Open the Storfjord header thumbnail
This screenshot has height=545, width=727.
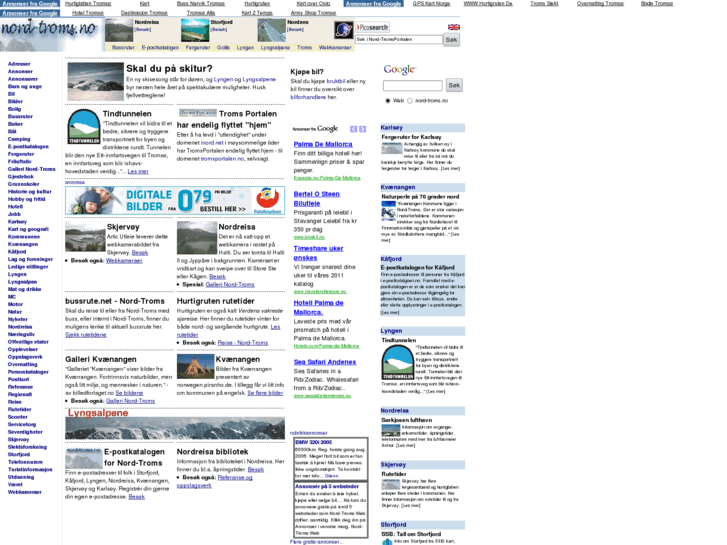[195, 31]
